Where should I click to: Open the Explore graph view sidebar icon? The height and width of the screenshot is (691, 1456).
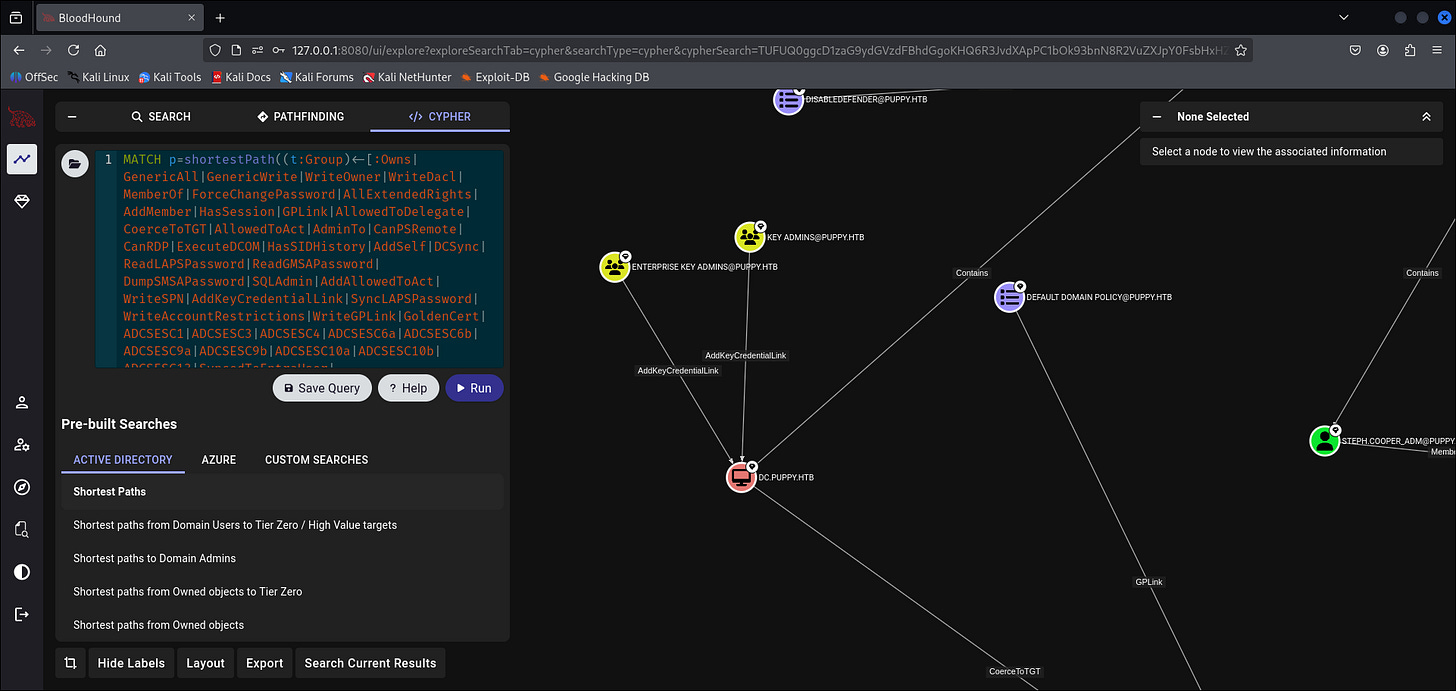point(22,159)
